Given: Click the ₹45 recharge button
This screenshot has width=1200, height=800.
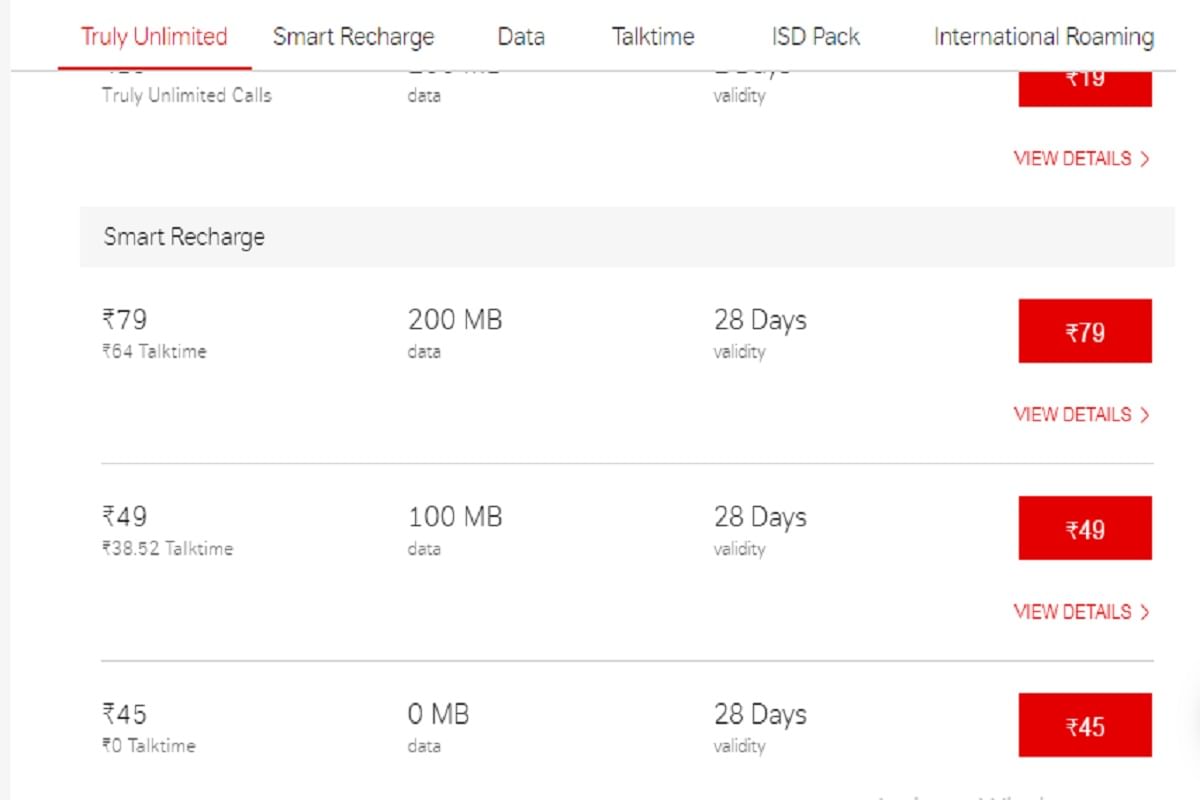Looking at the screenshot, I should (x=1085, y=725).
